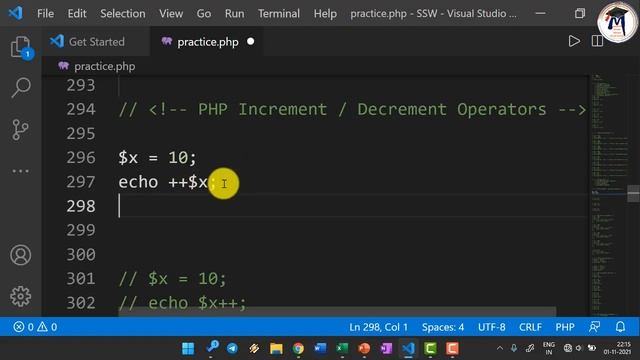640x360 pixels.
Task: Click the commented // echo $x++; line
Action: [182, 303]
